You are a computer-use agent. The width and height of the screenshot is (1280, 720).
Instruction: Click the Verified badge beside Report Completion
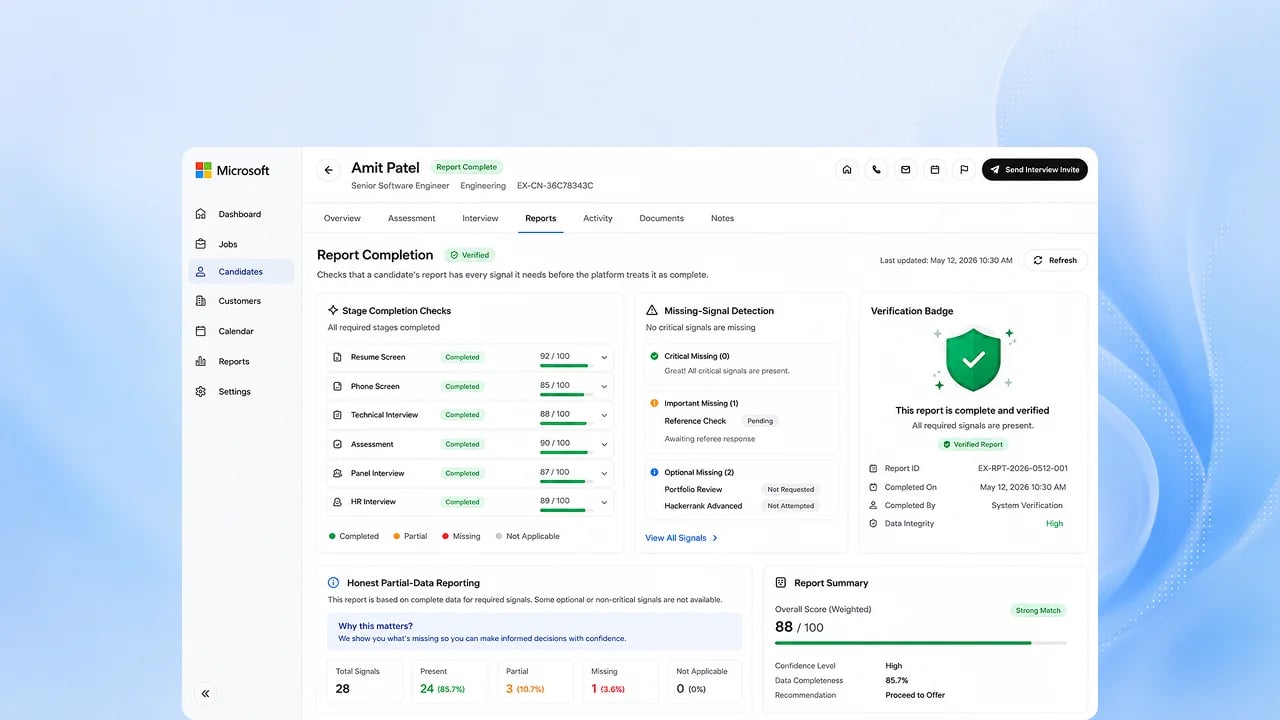click(470, 255)
